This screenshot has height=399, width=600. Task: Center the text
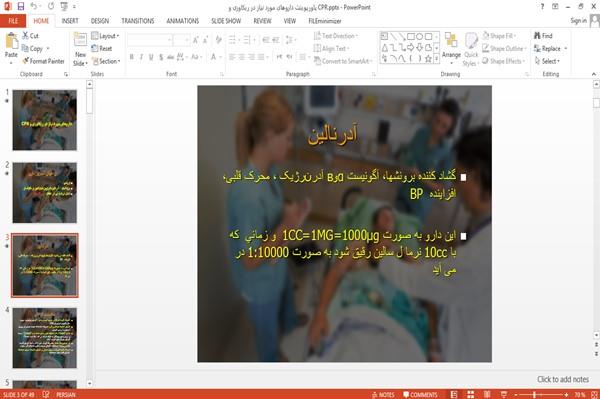point(241,57)
